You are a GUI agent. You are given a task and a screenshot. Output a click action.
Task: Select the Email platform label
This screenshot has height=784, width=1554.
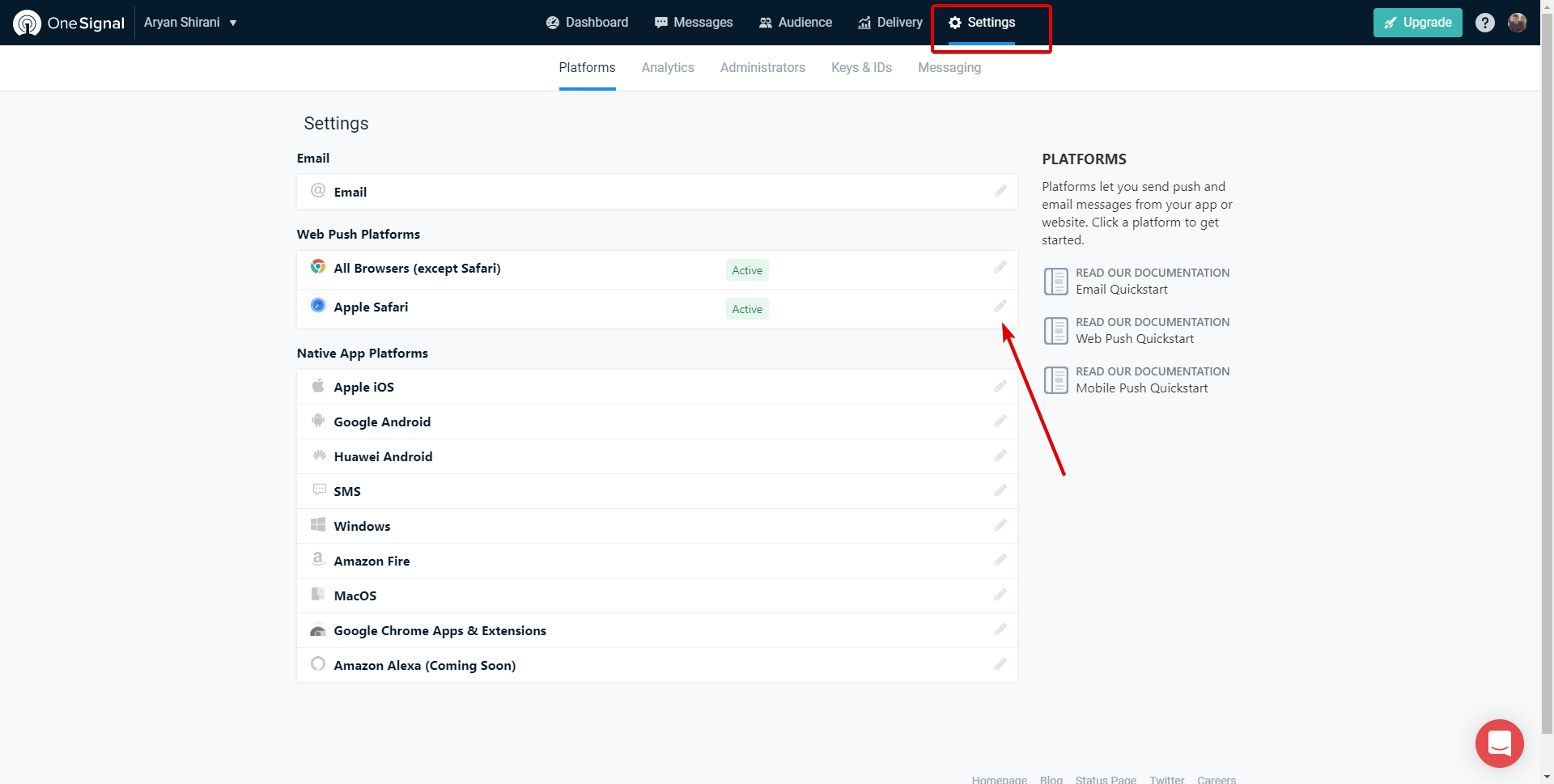tap(350, 192)
